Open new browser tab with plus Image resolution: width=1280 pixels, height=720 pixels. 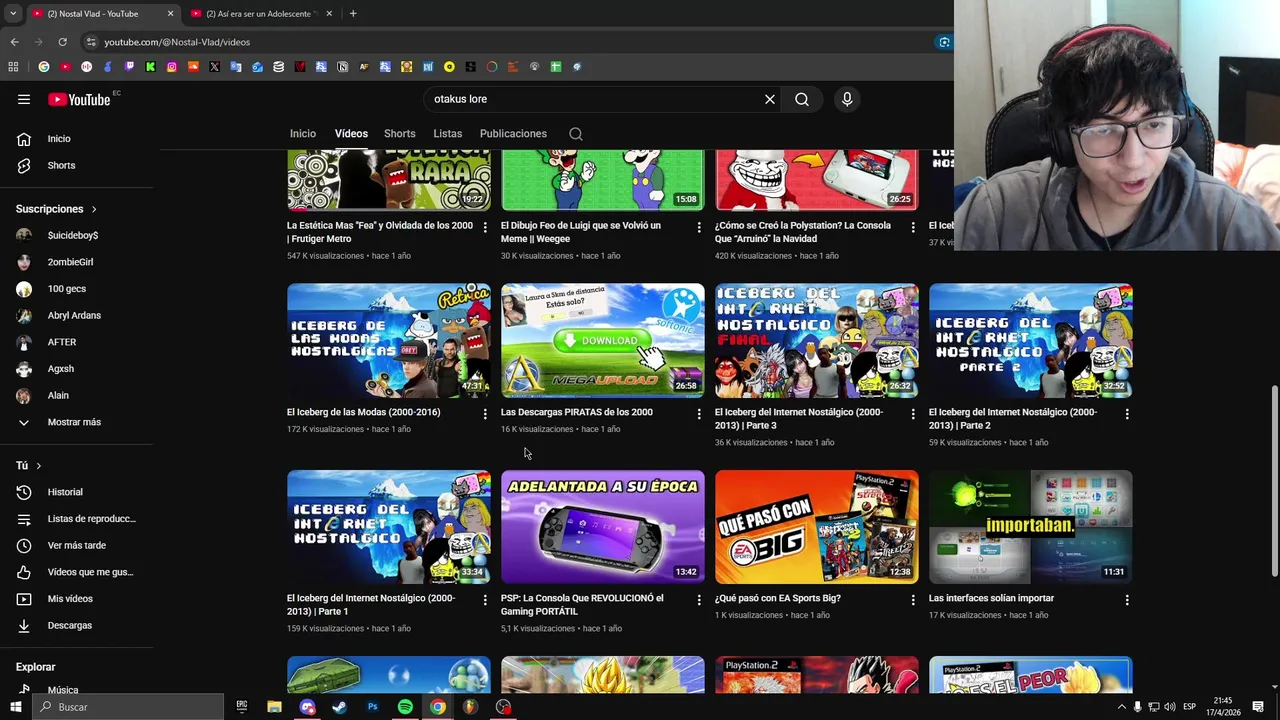[353, 14]
